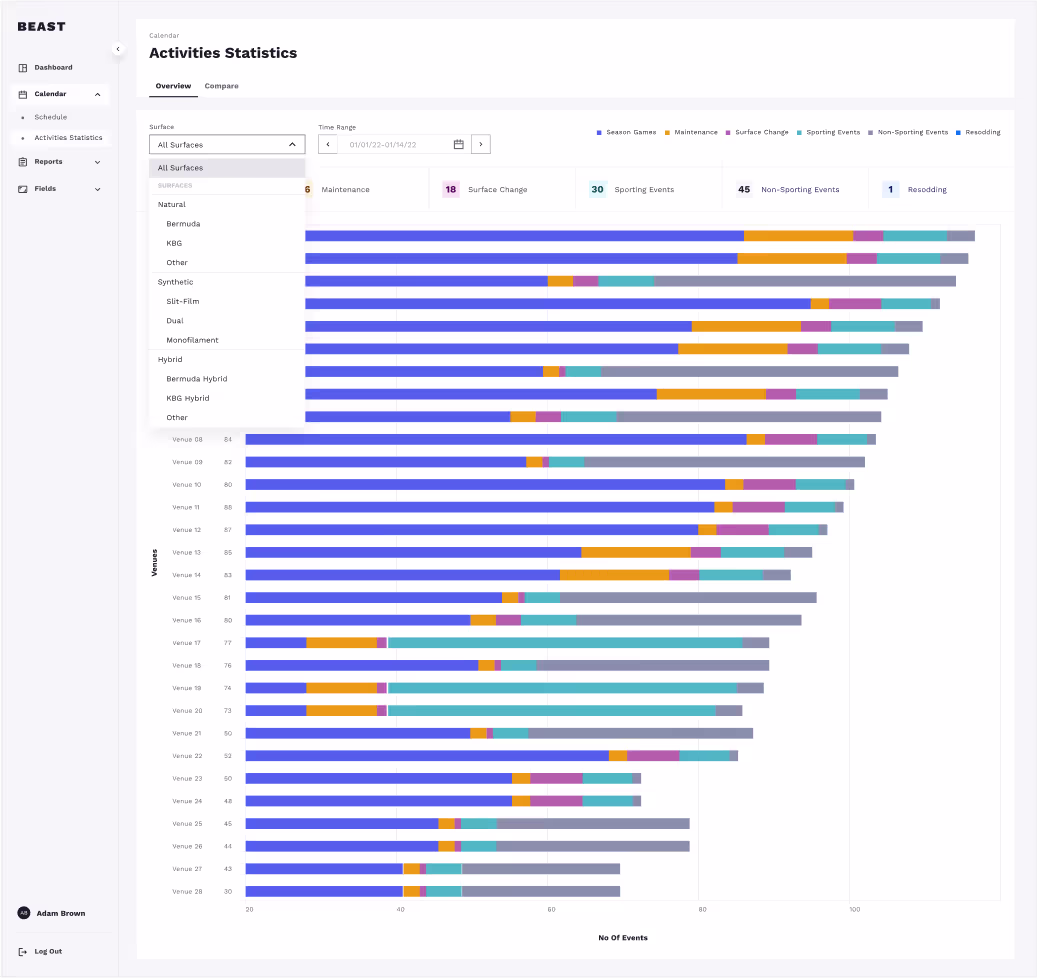Click the Maintenance summary card

[x=366, y=189]
